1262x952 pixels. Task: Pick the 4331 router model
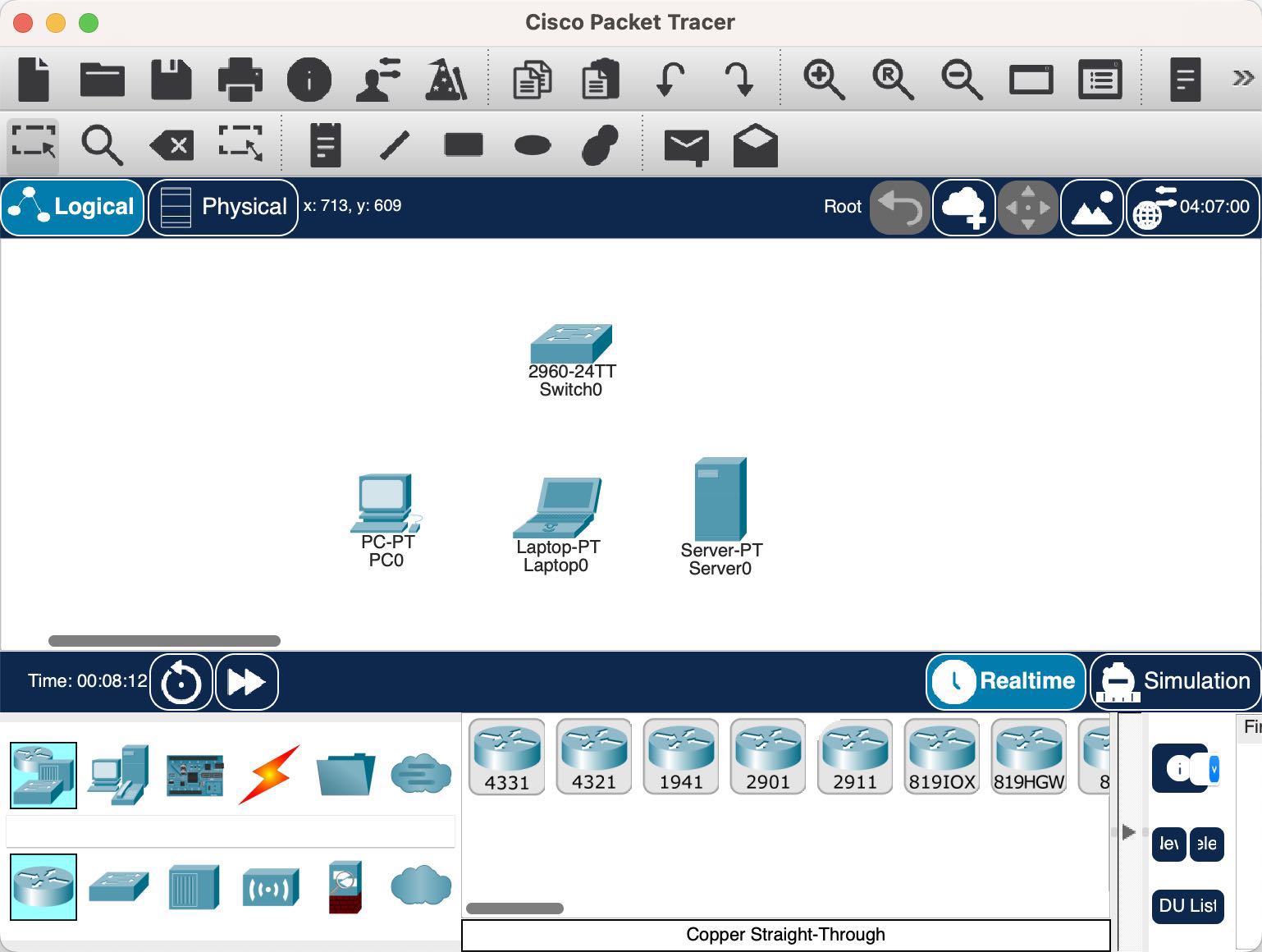point(506,757)
